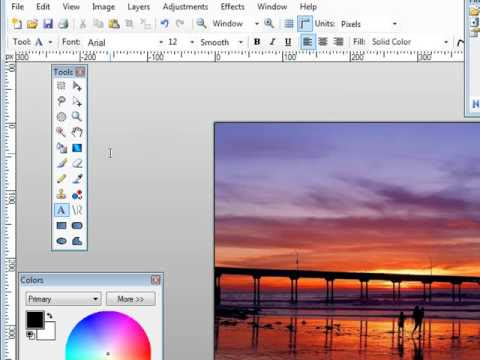Choose the Paint Bucket tool
480x360 pixels.
[x=61, y=148]
